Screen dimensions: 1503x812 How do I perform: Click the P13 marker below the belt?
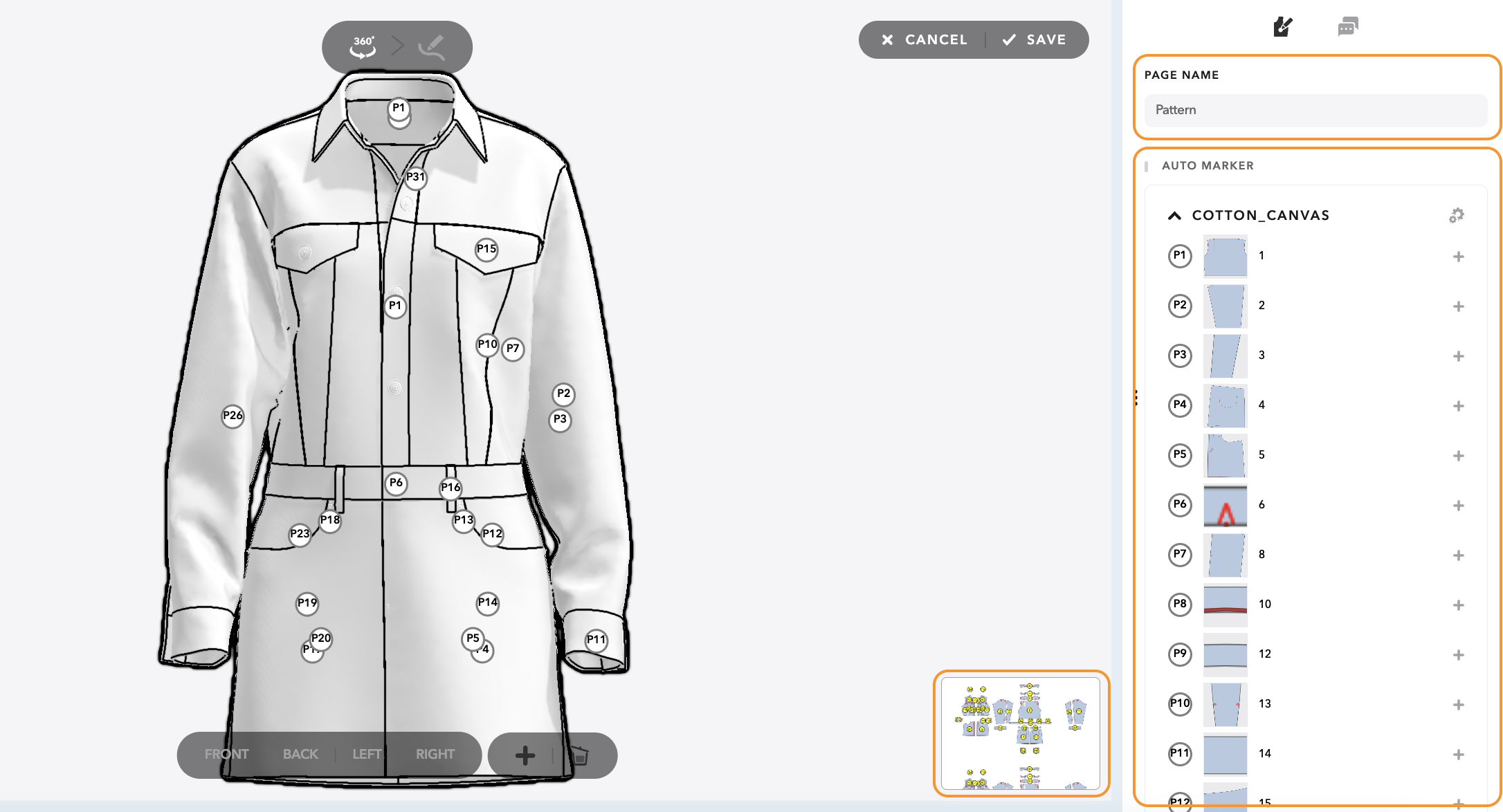pos(464,521)
